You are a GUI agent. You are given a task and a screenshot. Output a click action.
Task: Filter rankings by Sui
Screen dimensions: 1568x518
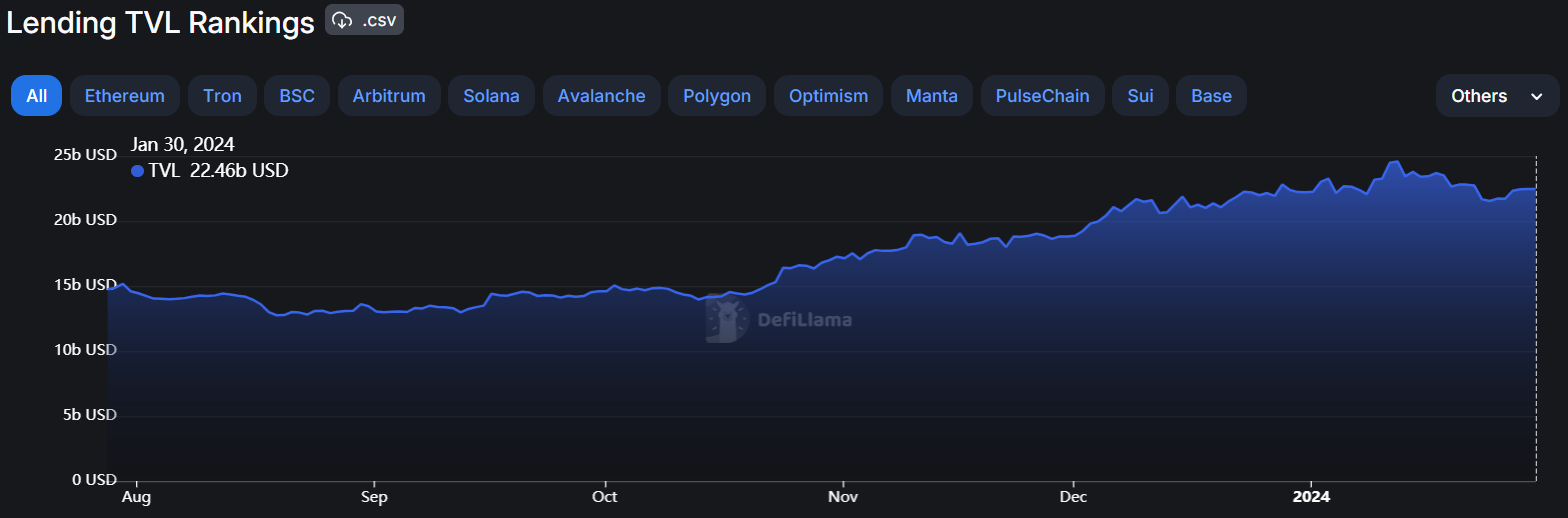pyautogui.click(x=1141, y=96)
